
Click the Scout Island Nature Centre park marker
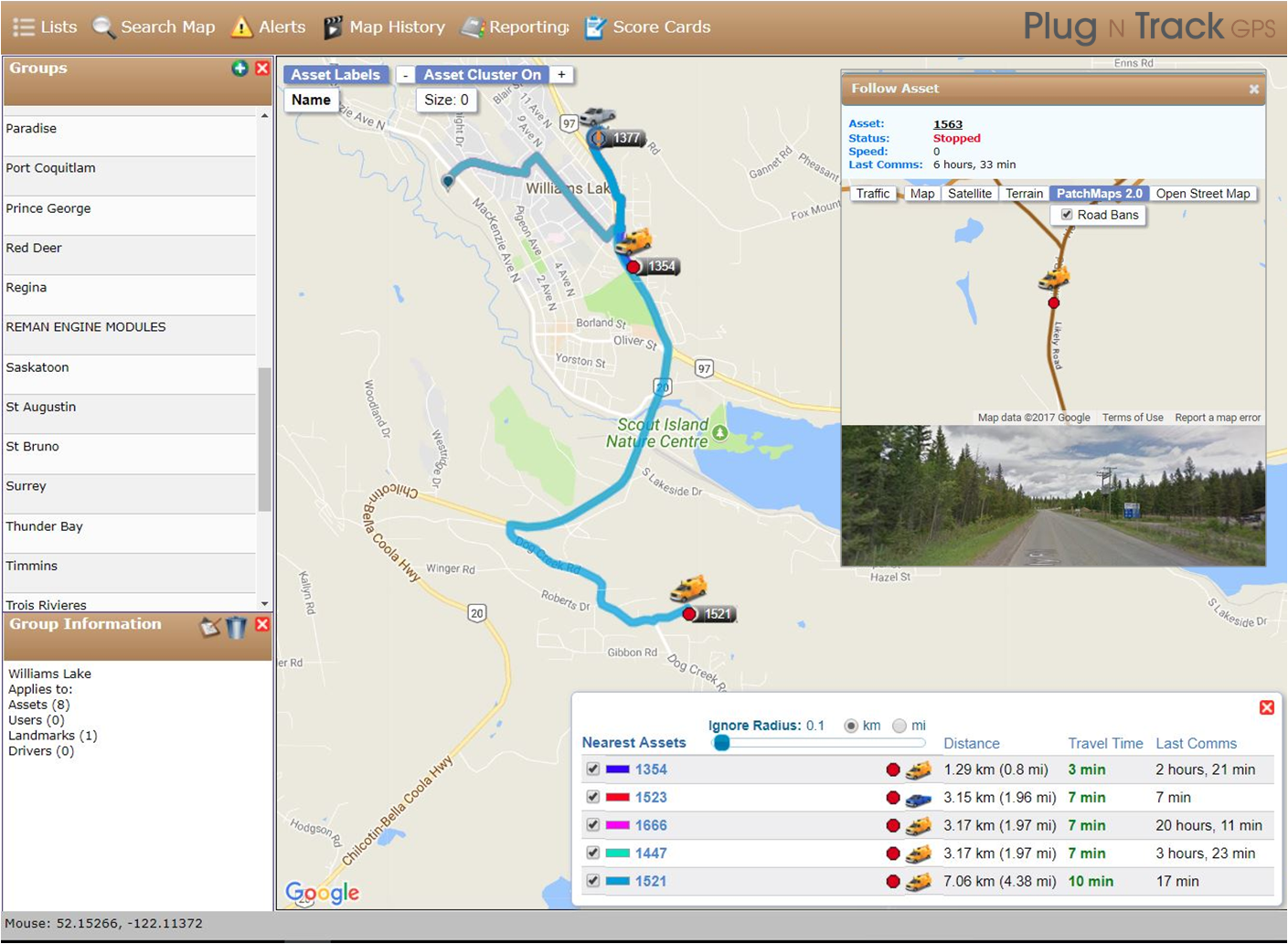pos(720,433)
